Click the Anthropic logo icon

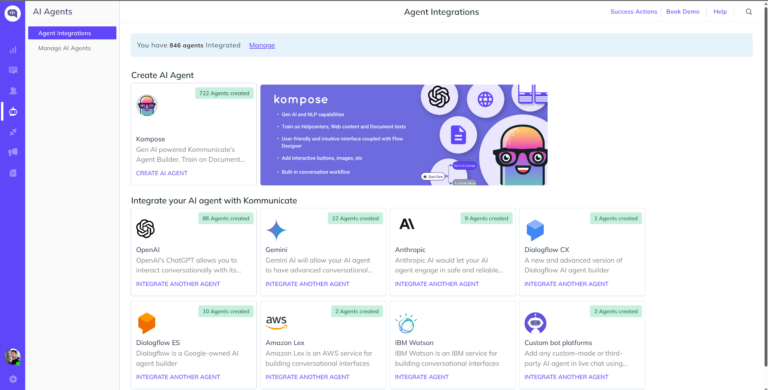point(406,224)
